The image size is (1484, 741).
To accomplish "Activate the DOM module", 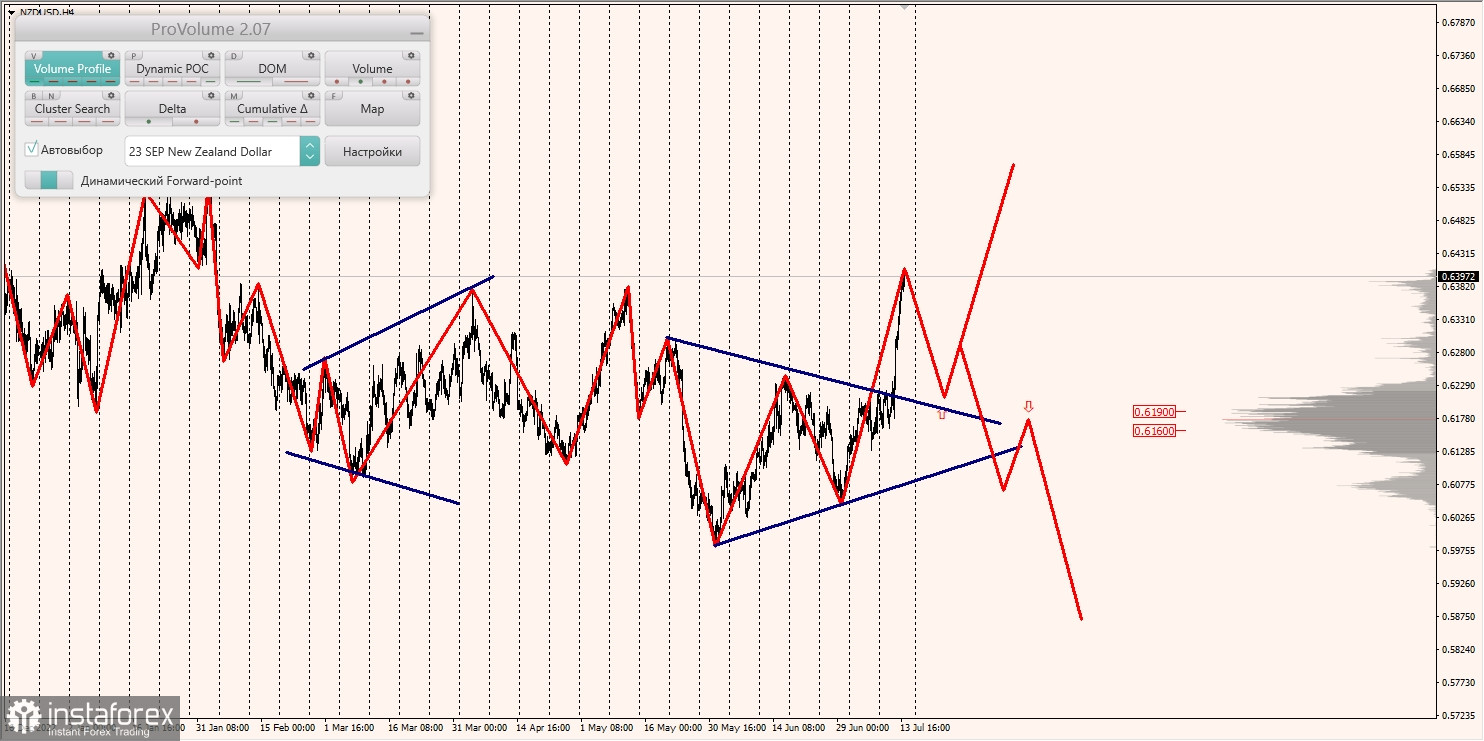I will [272, 69].
